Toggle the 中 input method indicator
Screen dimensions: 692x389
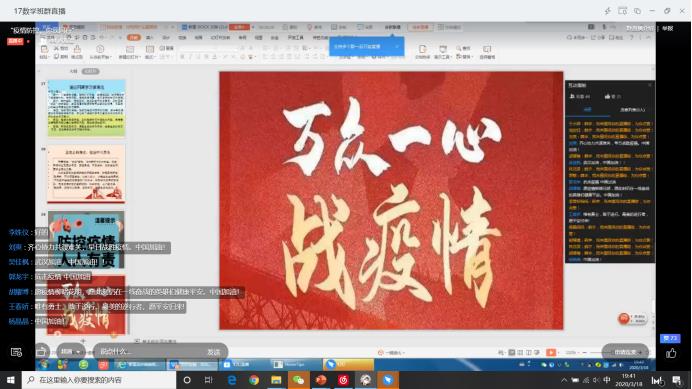607,380
